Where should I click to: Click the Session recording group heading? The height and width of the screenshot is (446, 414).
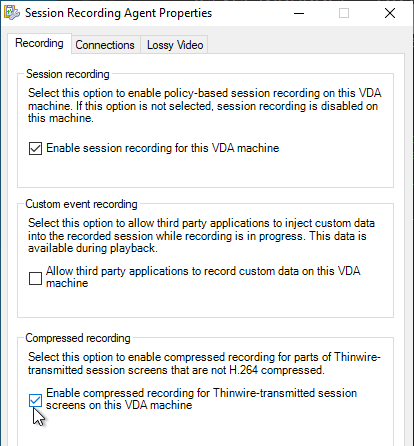coord(68,74)
